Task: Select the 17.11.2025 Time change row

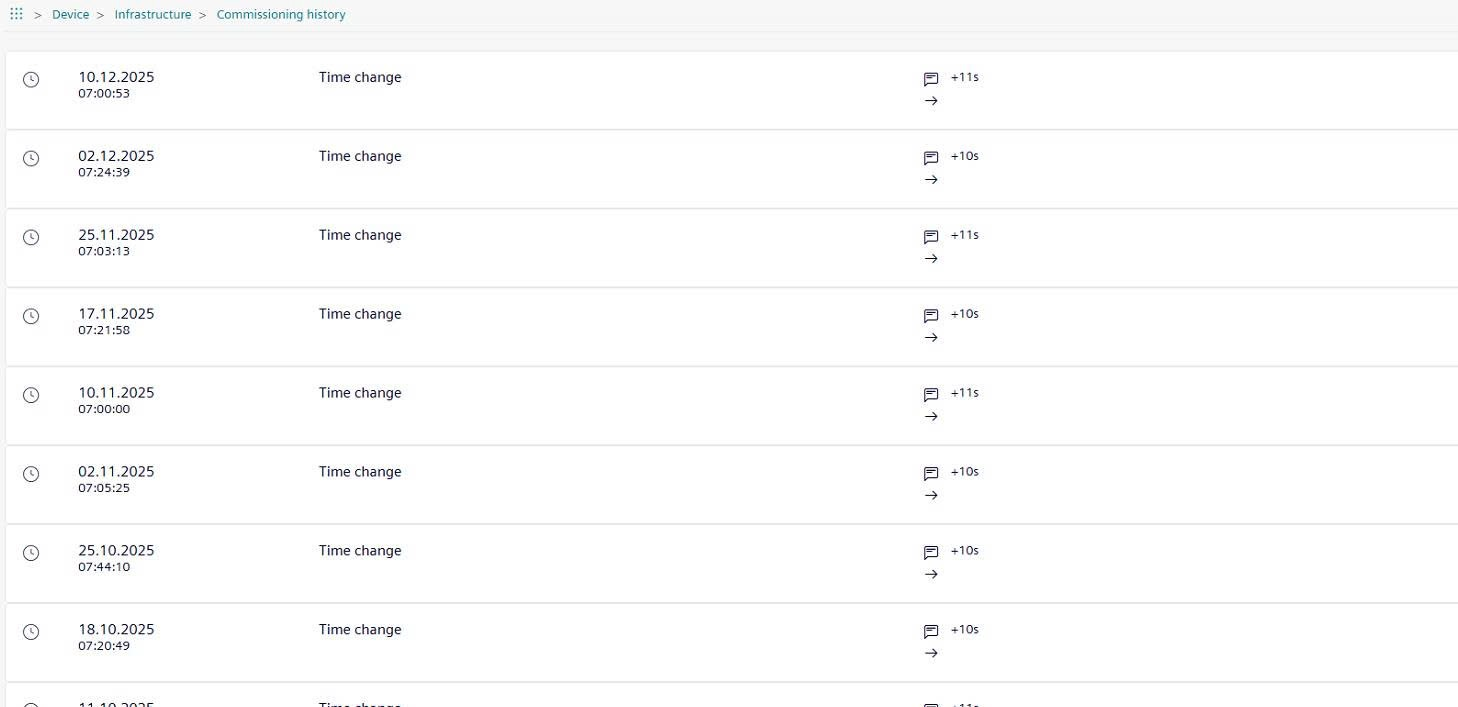Action: pos(600,327)
